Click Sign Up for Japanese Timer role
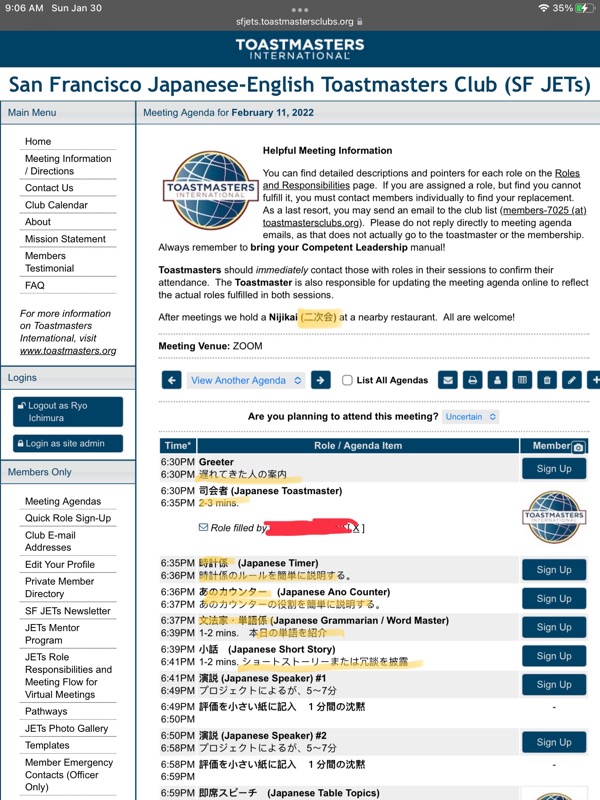 point(554,569)
